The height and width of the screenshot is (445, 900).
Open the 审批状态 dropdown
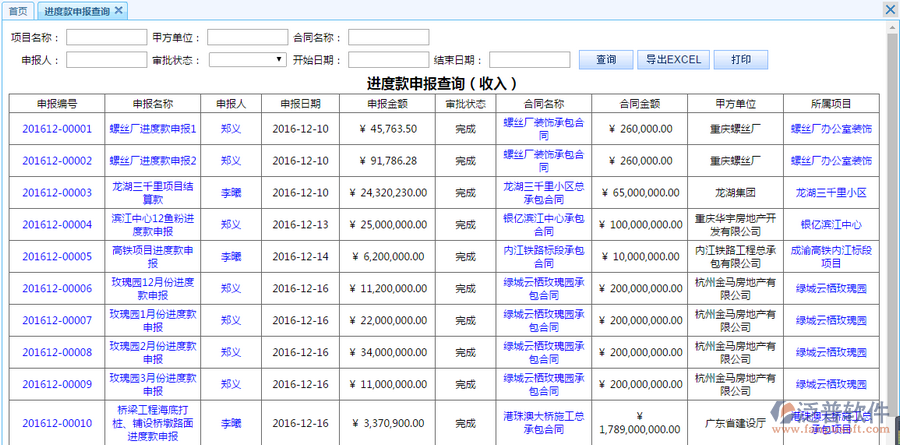pos(248,60)
